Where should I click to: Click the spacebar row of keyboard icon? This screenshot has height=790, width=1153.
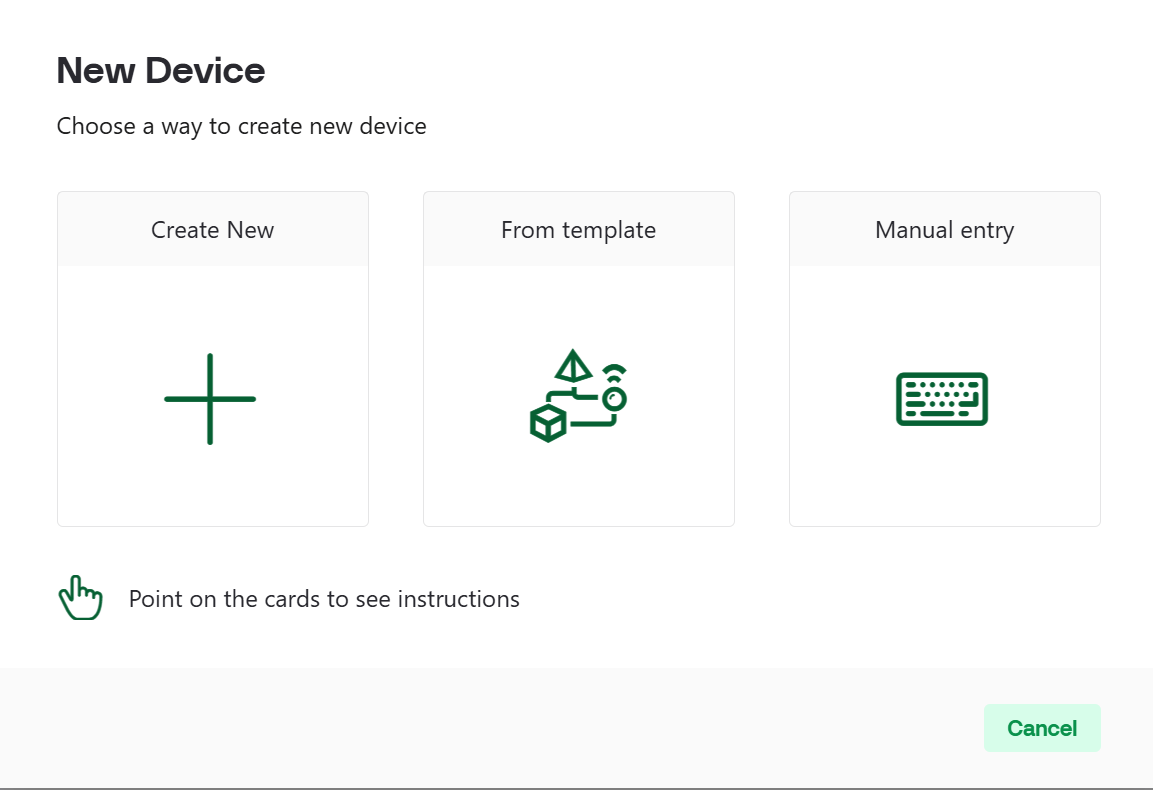(x=940, y=413)
